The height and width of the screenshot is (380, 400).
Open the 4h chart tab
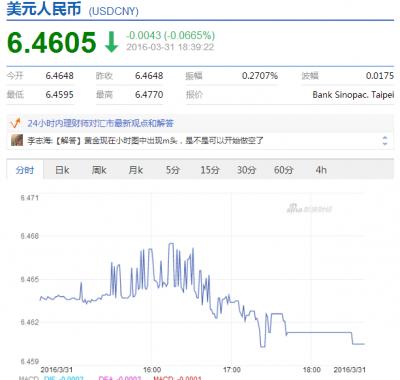[321, 170]
